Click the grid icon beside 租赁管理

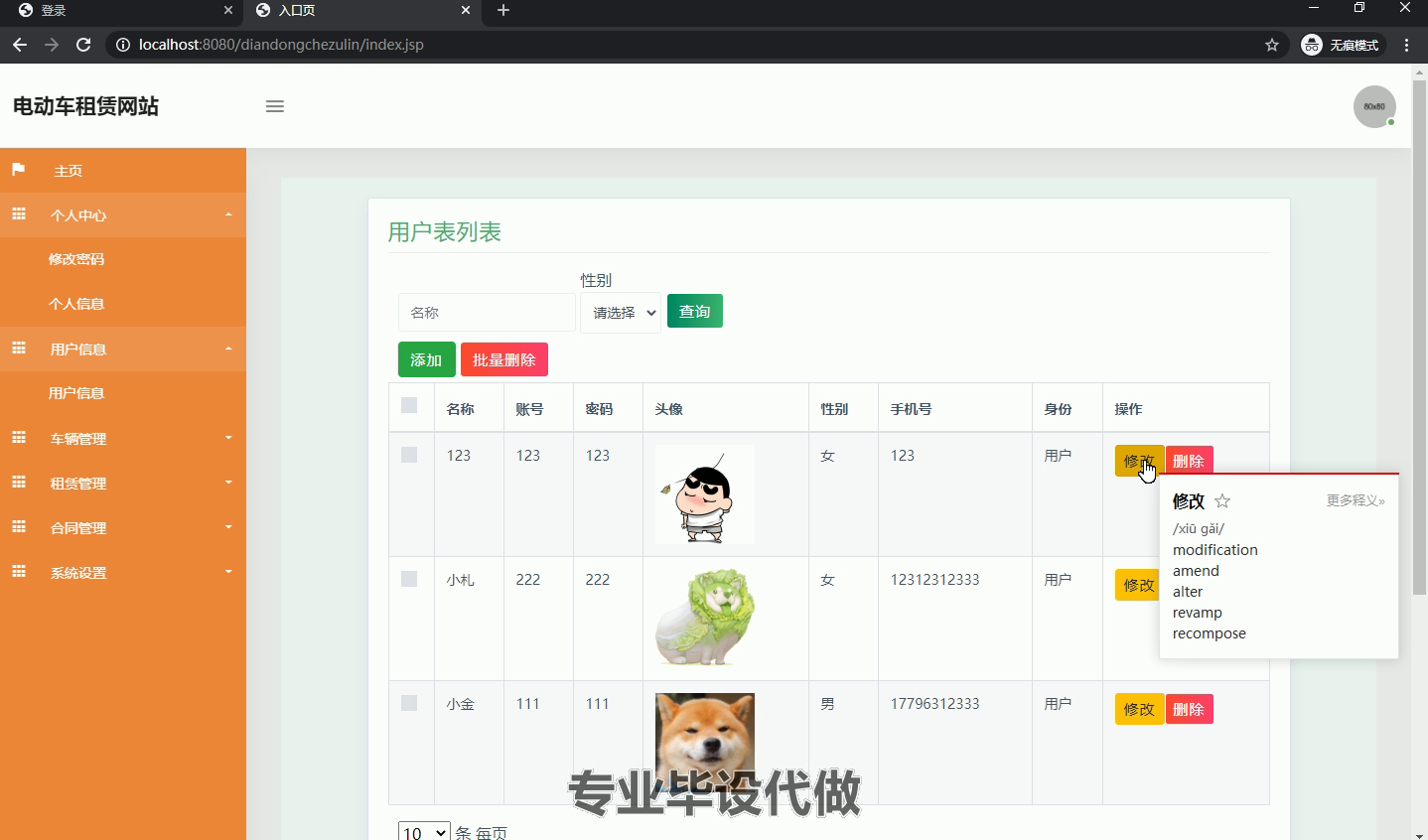(x=18, y=483)
